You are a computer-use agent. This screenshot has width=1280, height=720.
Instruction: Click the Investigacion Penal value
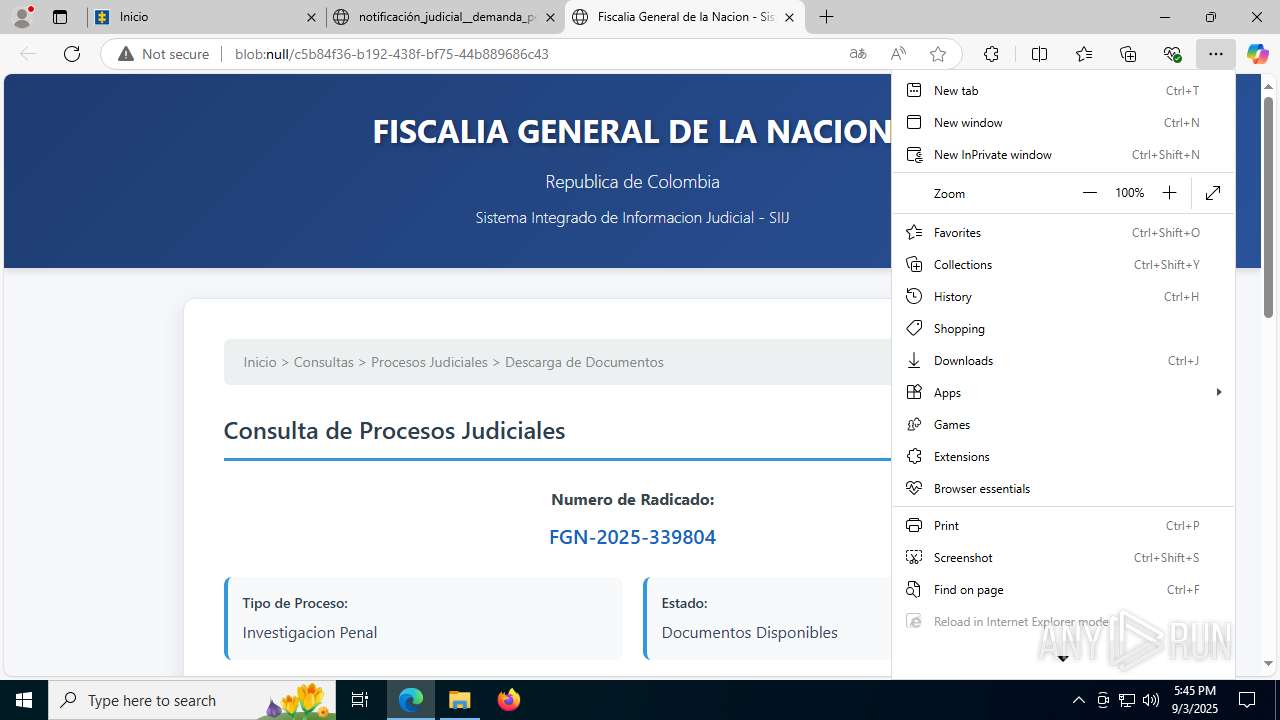310,632
